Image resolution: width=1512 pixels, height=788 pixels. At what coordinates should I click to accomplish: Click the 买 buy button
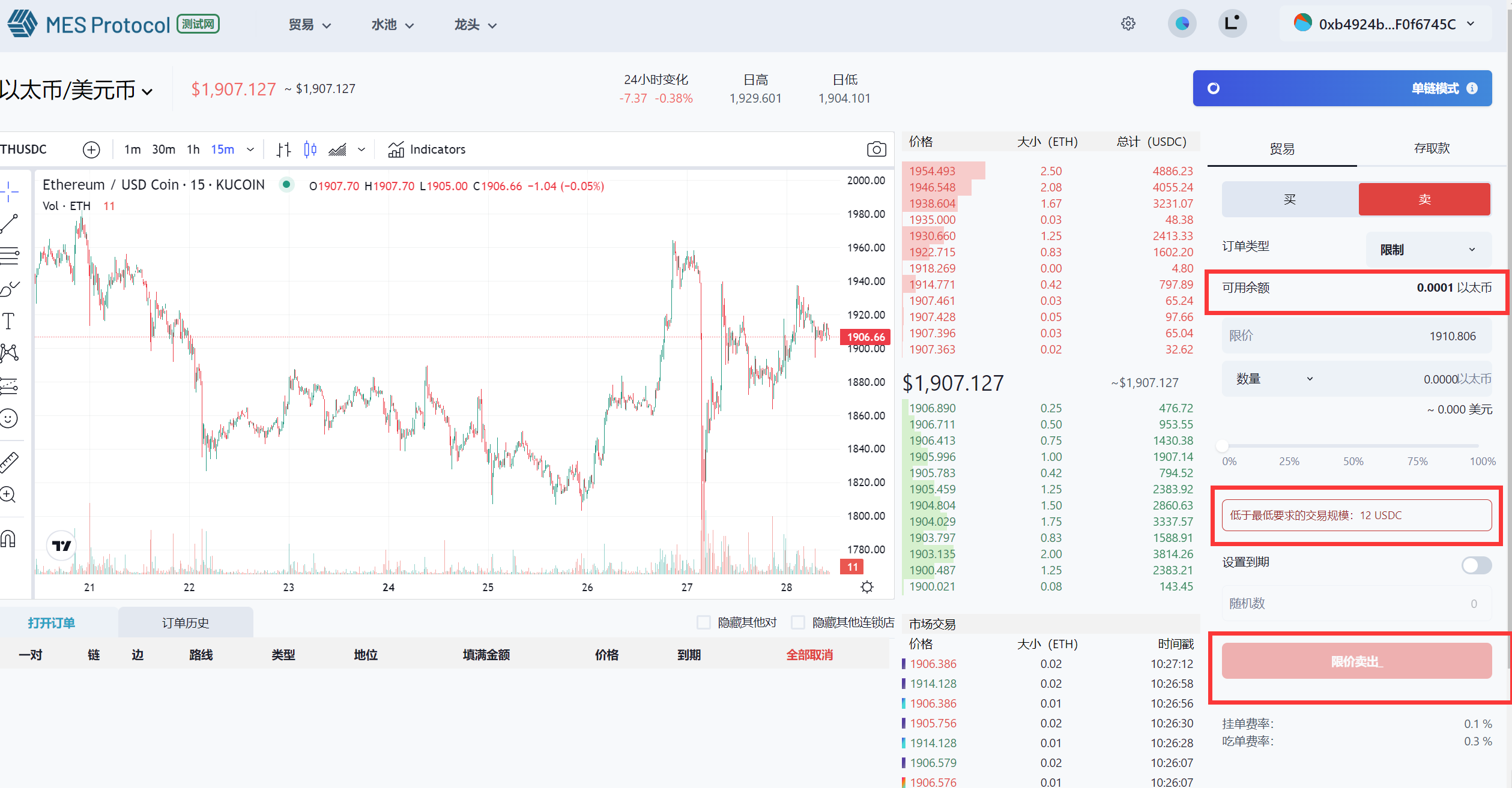[x=1290, y=199]
